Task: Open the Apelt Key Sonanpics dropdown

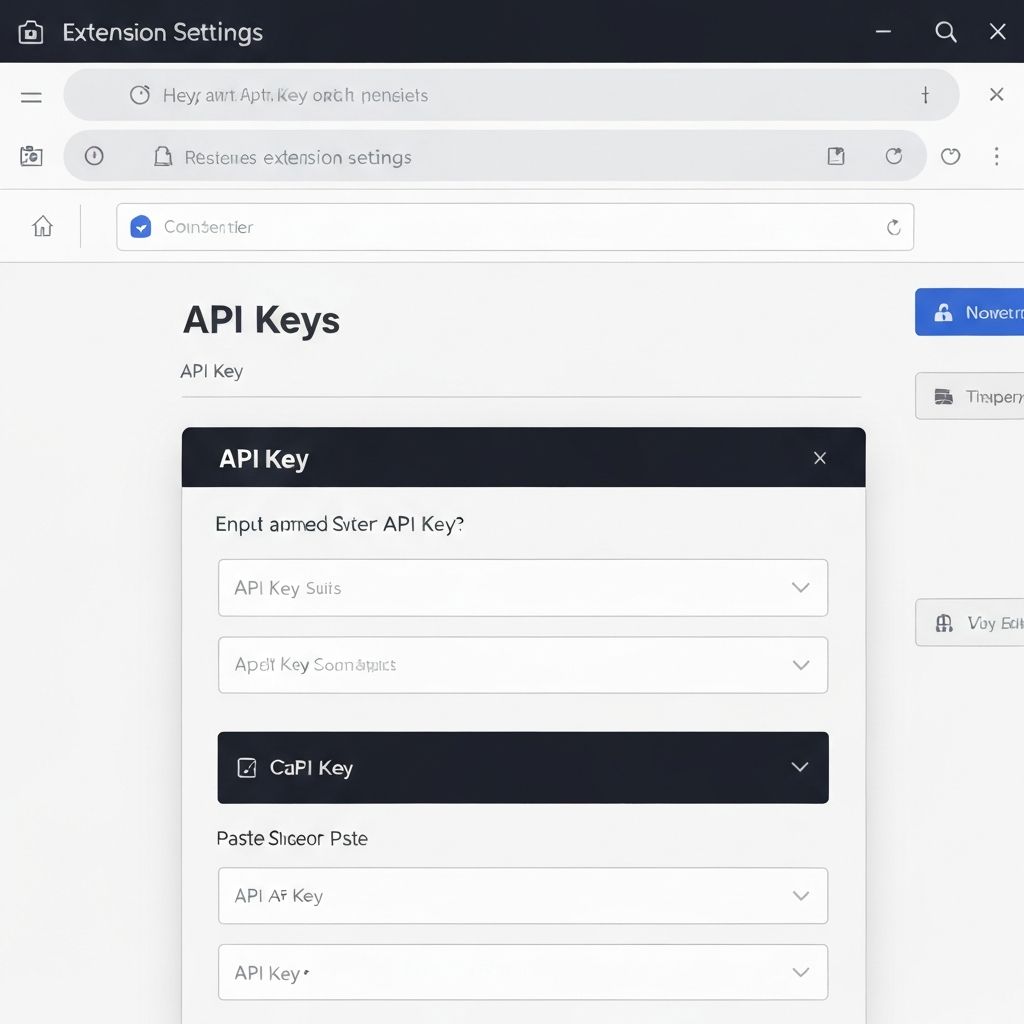Action: tap(800, 665)
